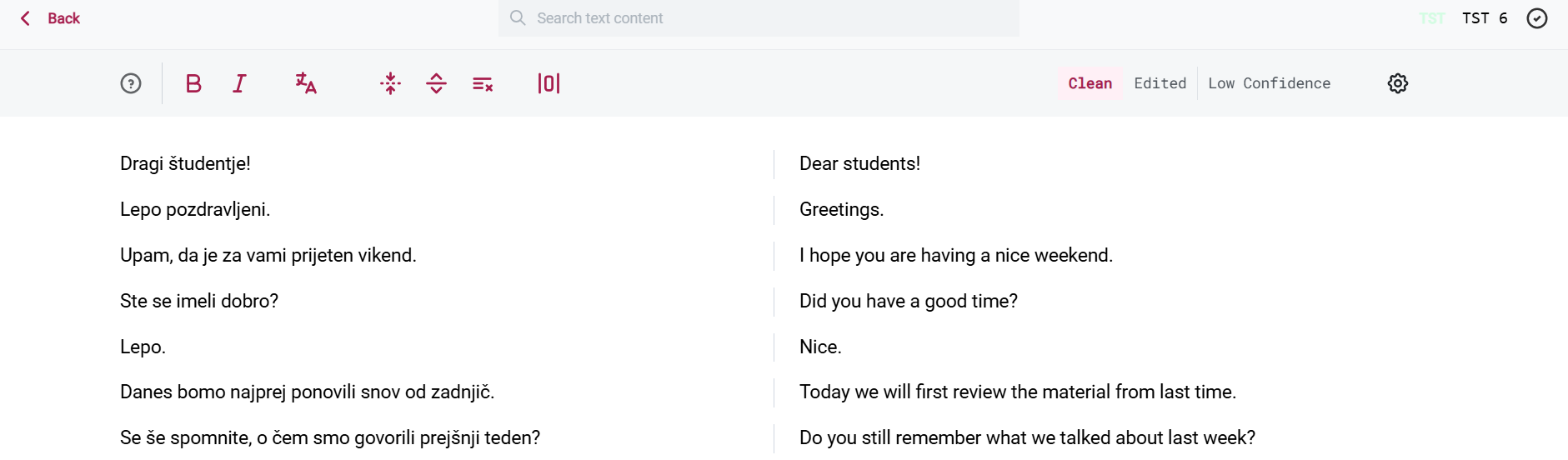
Task: Click the split segment icon
Action: [436, 83]
